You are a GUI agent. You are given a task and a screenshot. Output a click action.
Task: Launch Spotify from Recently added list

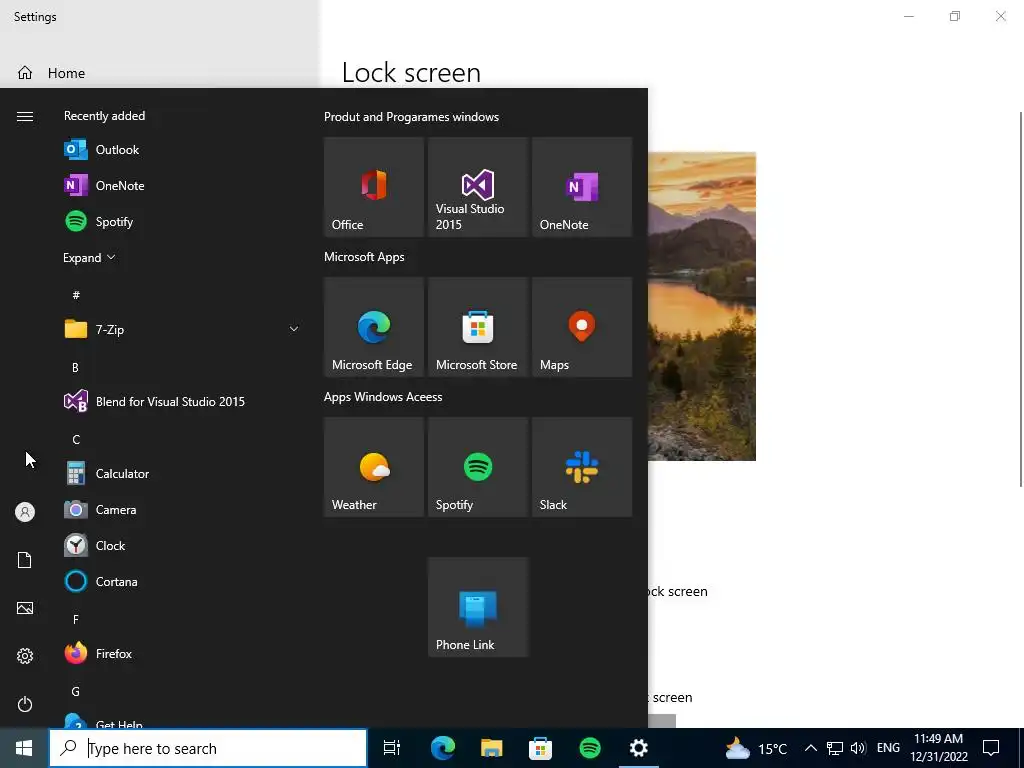coord(182,221)
